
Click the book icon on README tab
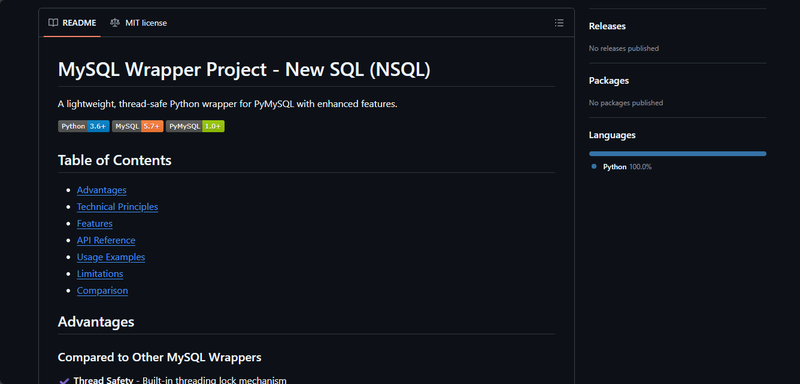(53, 23)
